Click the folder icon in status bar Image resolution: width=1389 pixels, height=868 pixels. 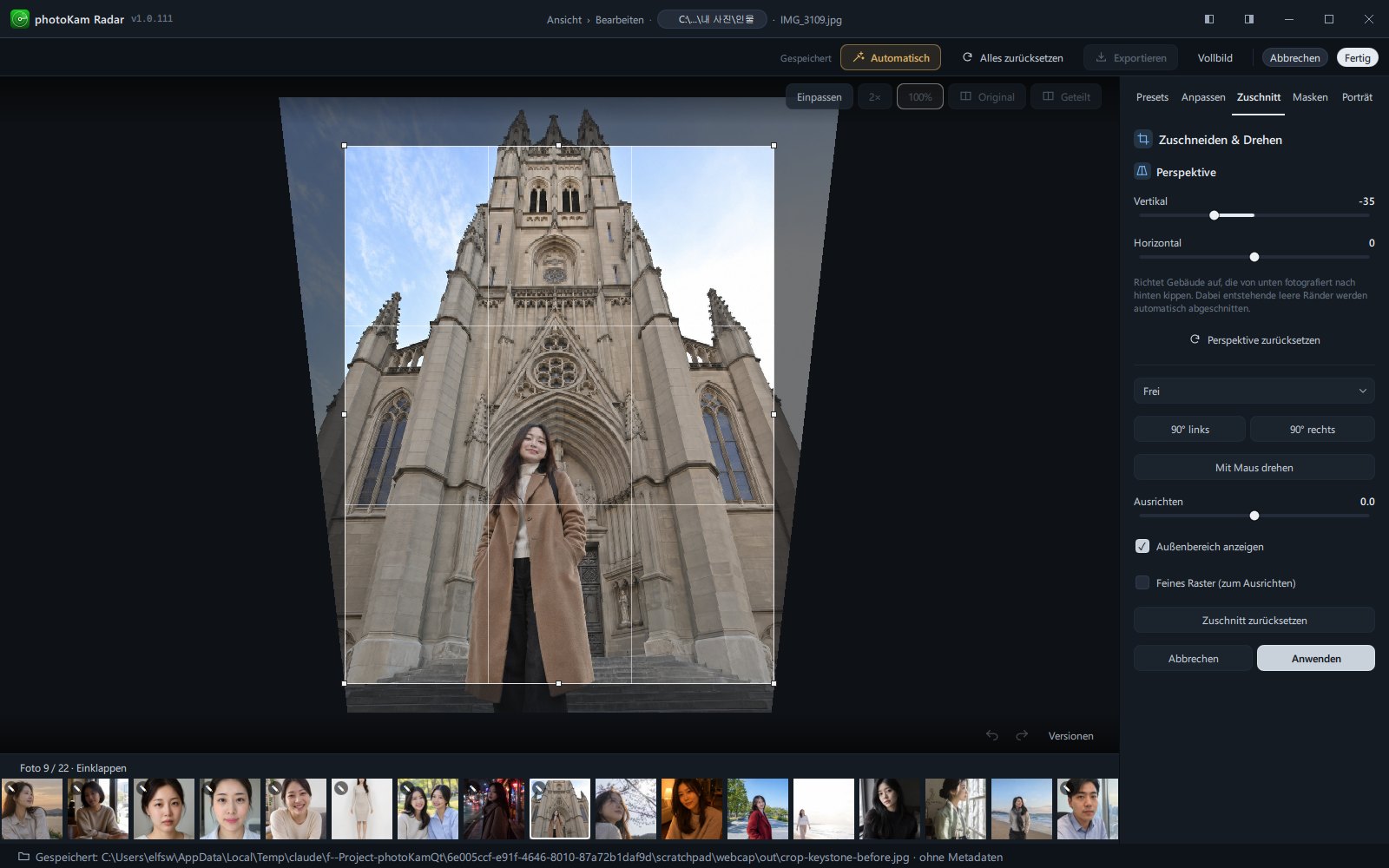tap(23, 857)
